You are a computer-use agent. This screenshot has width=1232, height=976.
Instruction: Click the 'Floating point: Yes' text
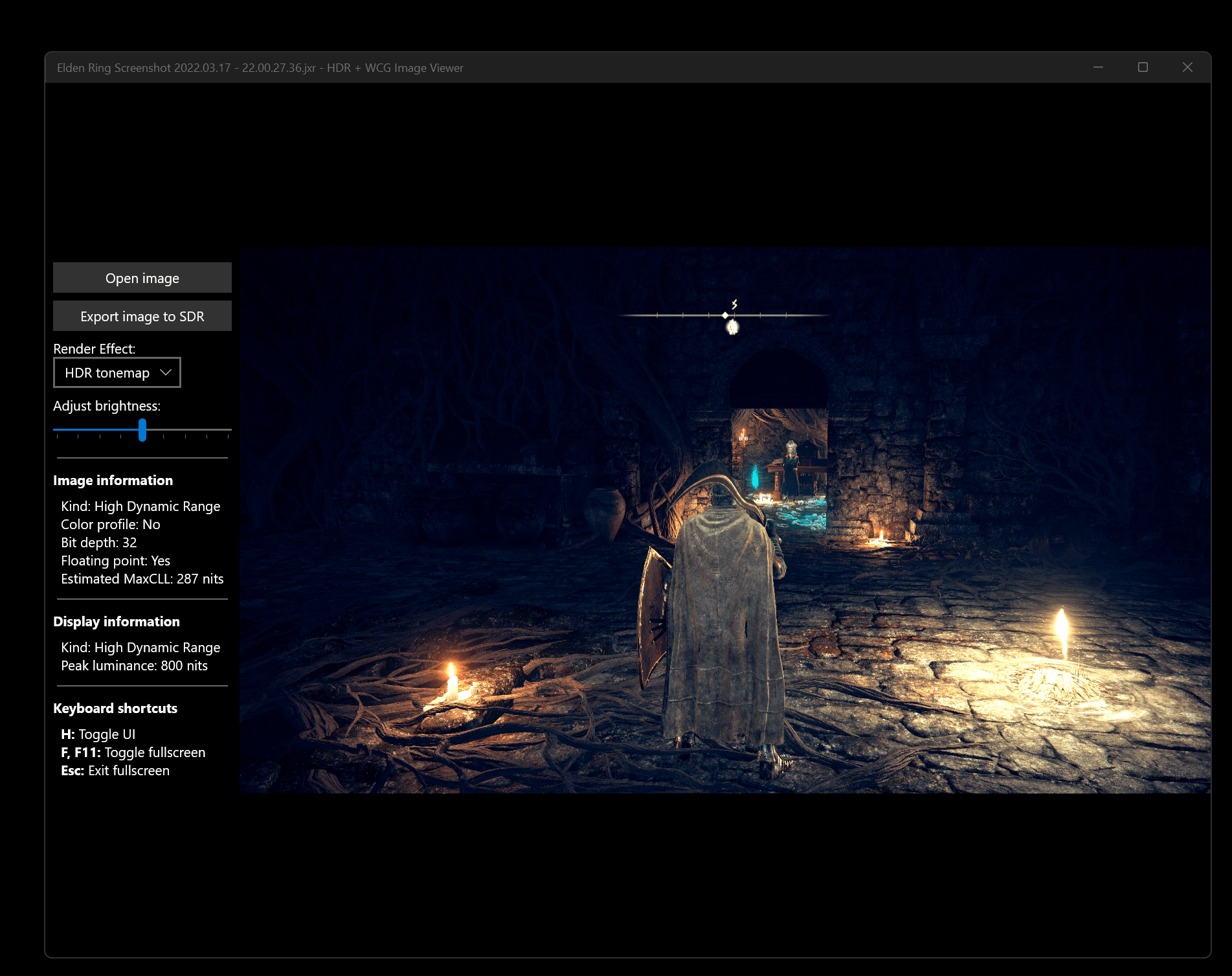(116, 560)
